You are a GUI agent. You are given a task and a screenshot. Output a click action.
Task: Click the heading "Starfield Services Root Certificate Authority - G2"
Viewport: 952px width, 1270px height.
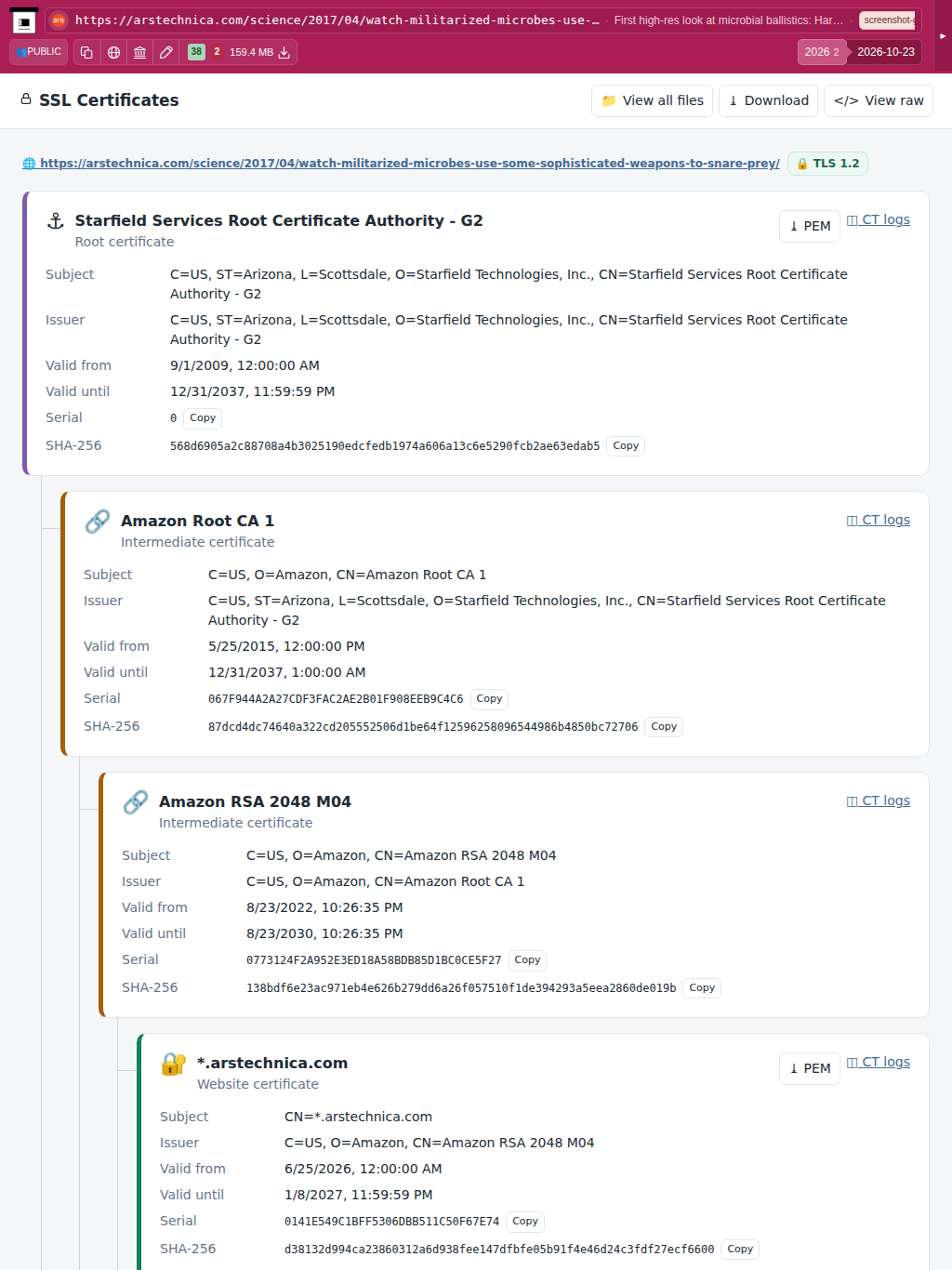(x=279, y=221)
